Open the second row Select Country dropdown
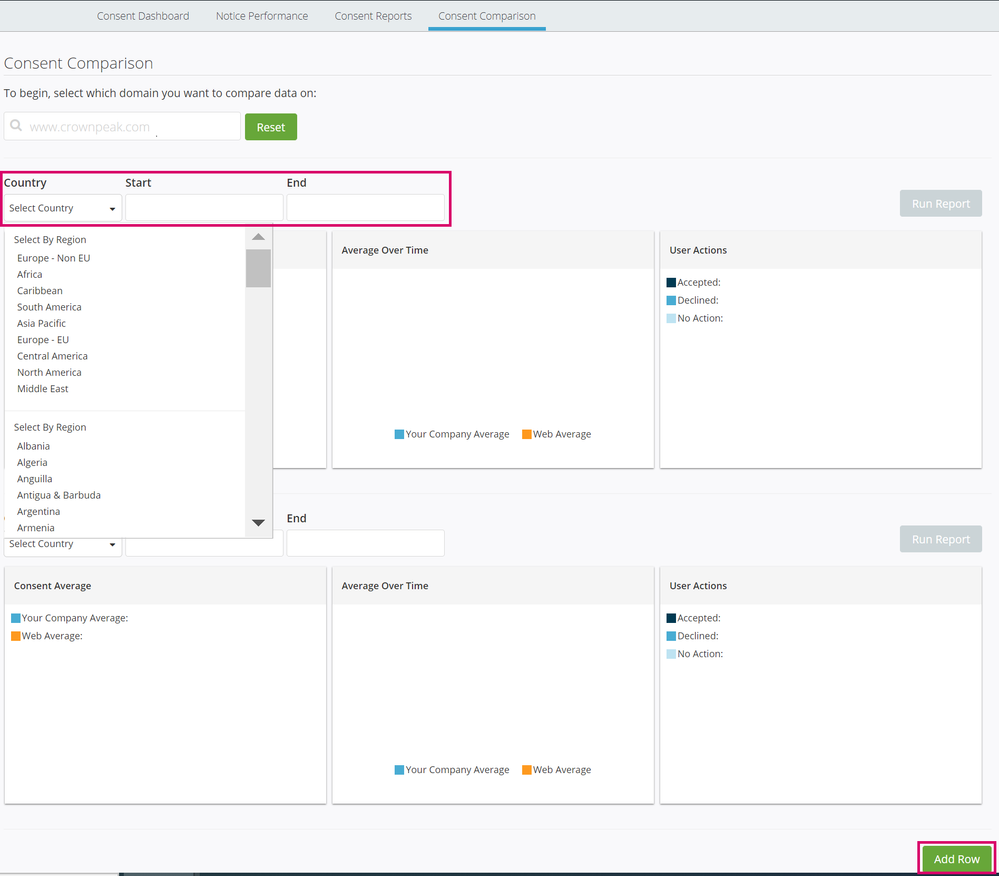Image resolution: width=999 pixels, height=876 pixels. point(62,545)
